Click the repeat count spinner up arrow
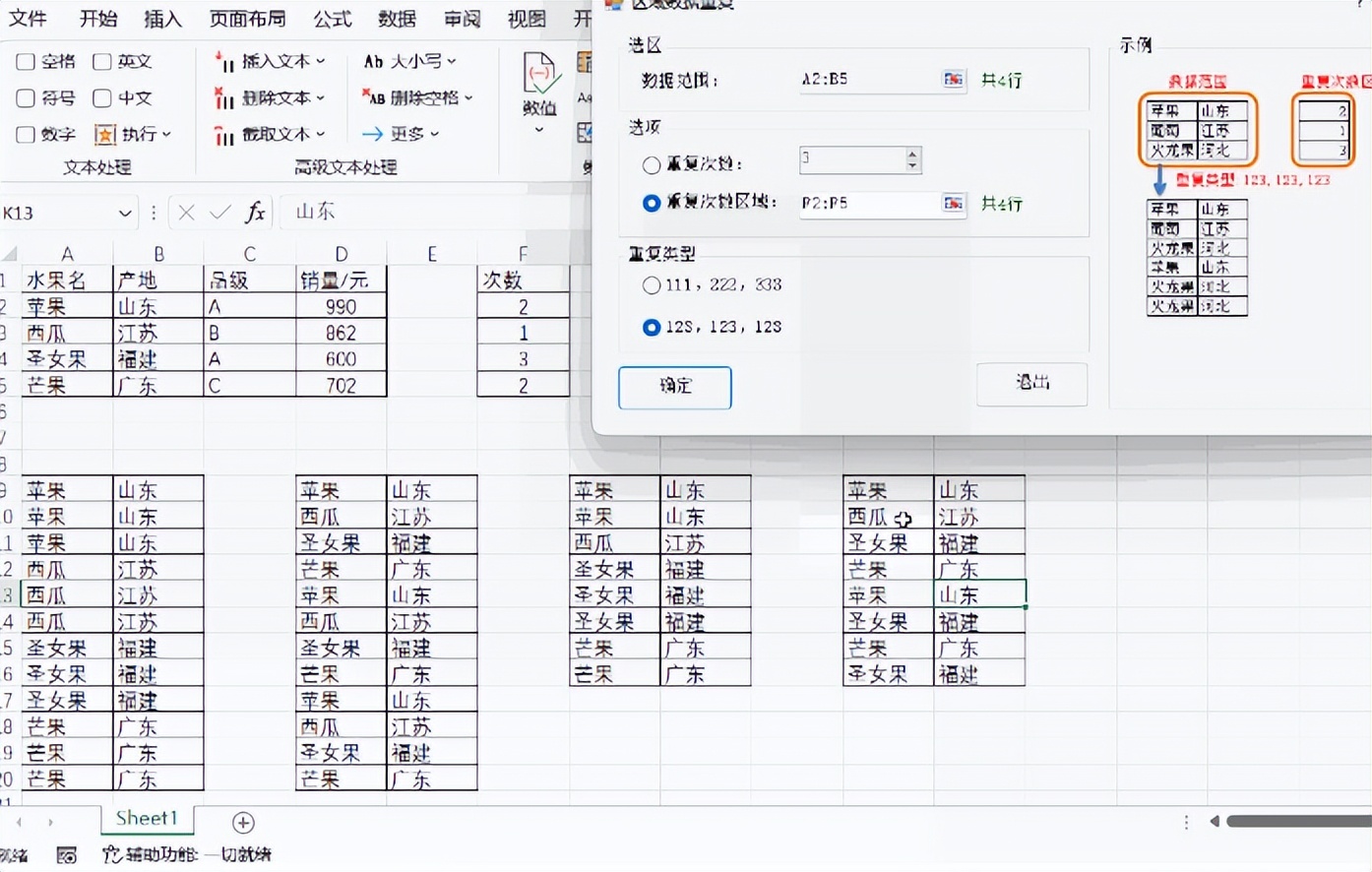This screenshot has width=1372, height=872. (912, 155)
